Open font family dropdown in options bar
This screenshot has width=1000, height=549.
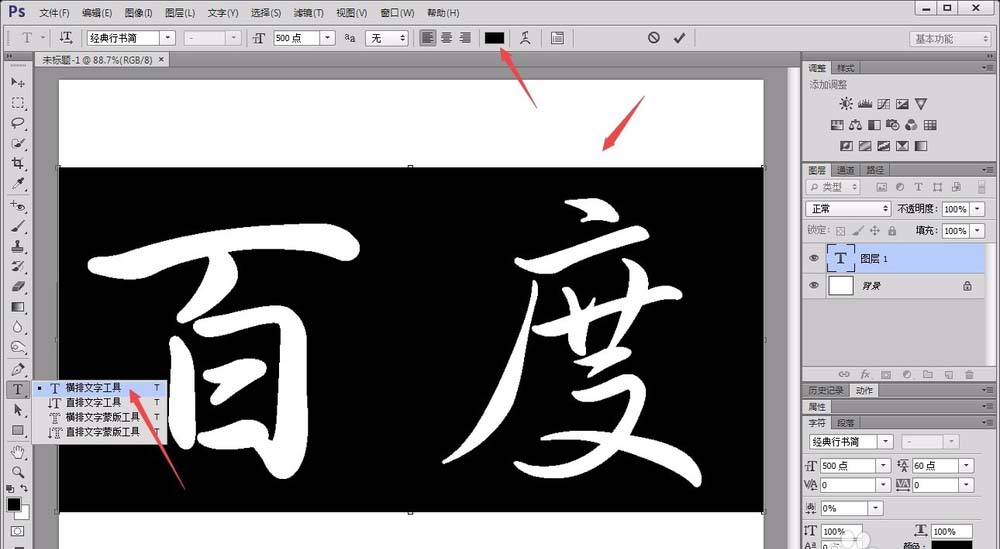coord(168,38)
